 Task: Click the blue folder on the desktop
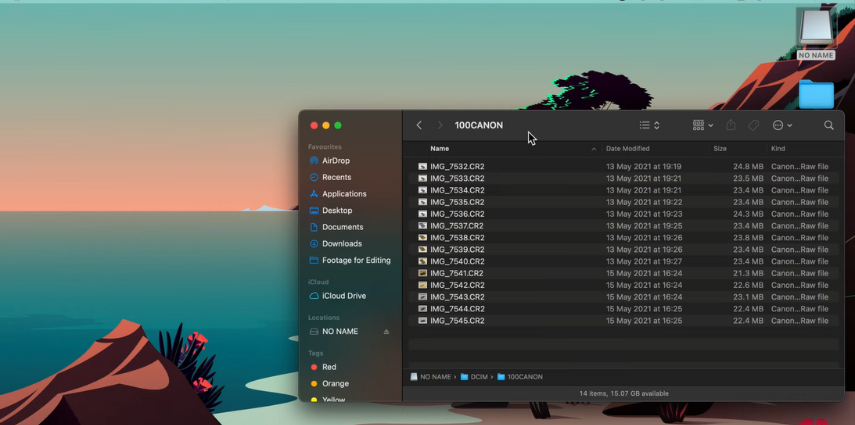(816, 95)
